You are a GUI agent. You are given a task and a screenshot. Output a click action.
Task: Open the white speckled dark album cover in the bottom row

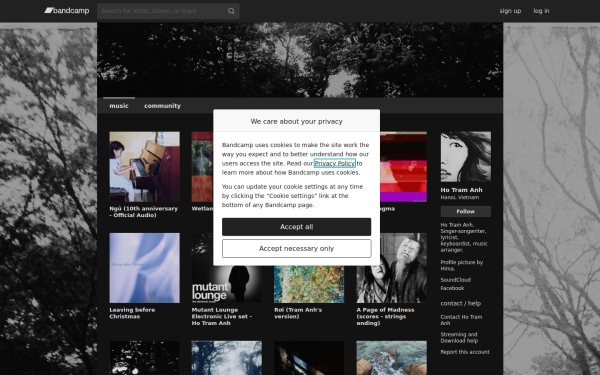tap(145, 358)
